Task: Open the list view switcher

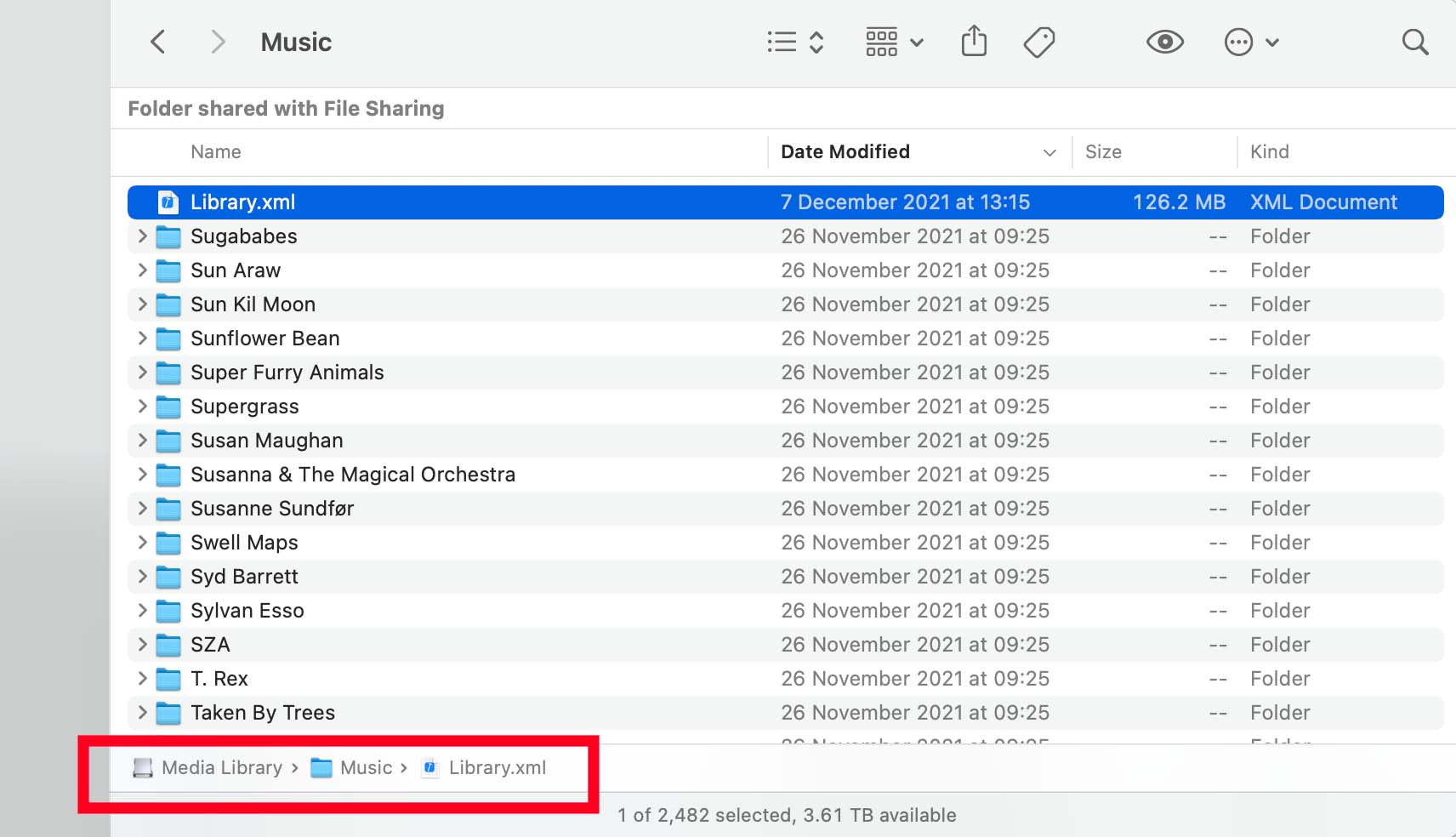Action: [795, 42]
